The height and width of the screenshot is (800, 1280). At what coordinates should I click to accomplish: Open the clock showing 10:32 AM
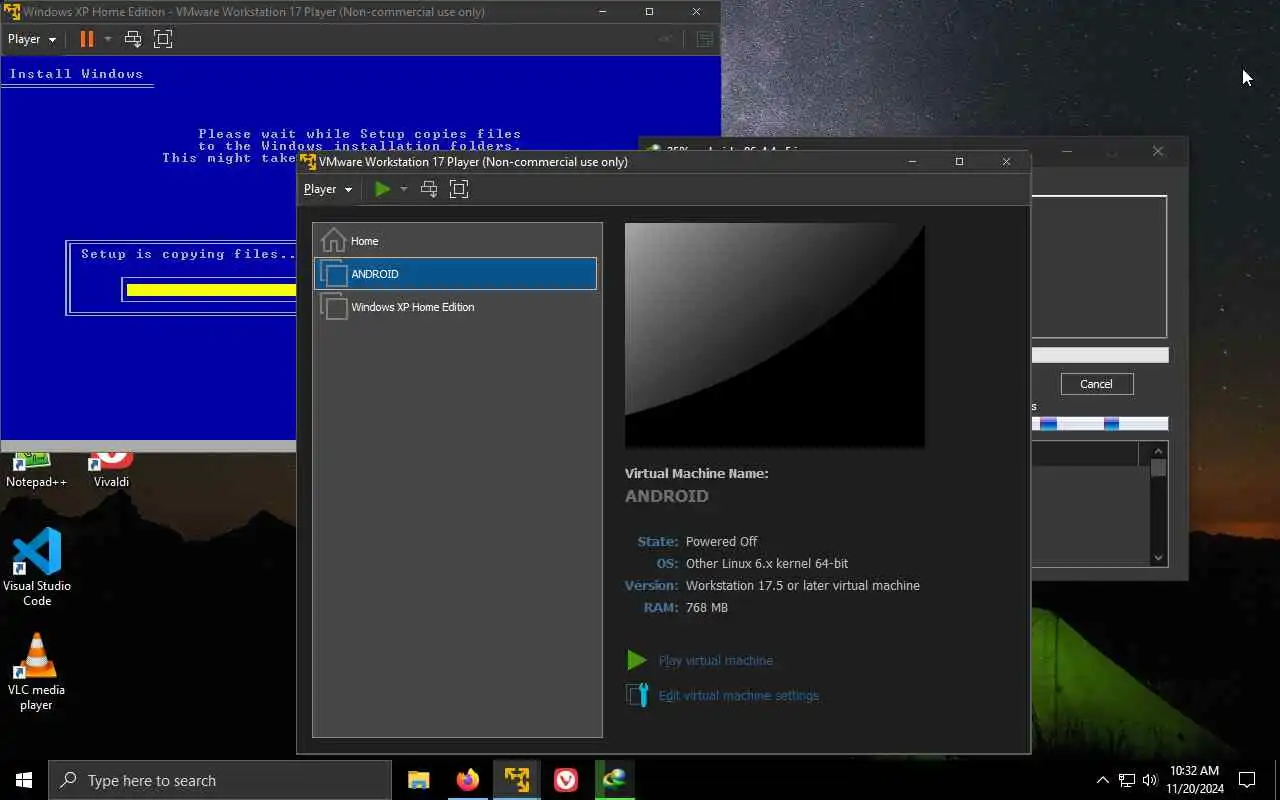[x=1195, y=780]
